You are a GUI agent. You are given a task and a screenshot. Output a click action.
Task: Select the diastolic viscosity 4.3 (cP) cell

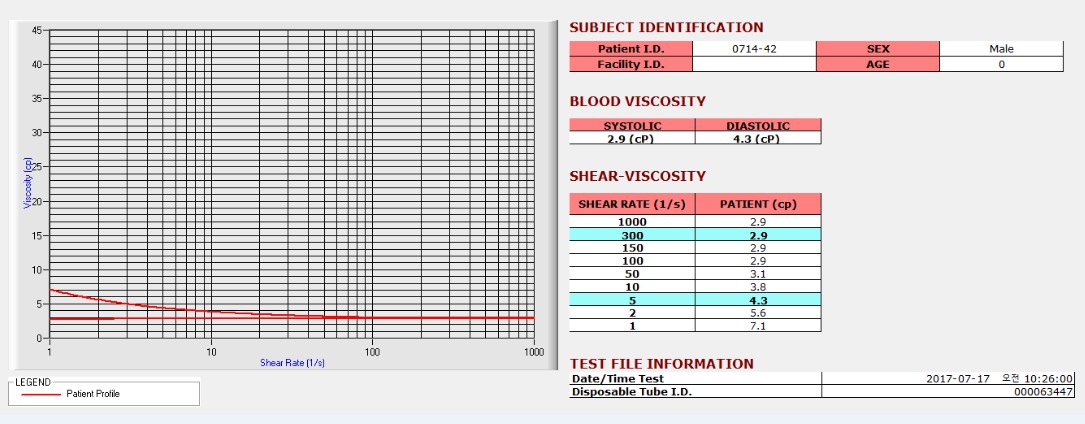758,138
